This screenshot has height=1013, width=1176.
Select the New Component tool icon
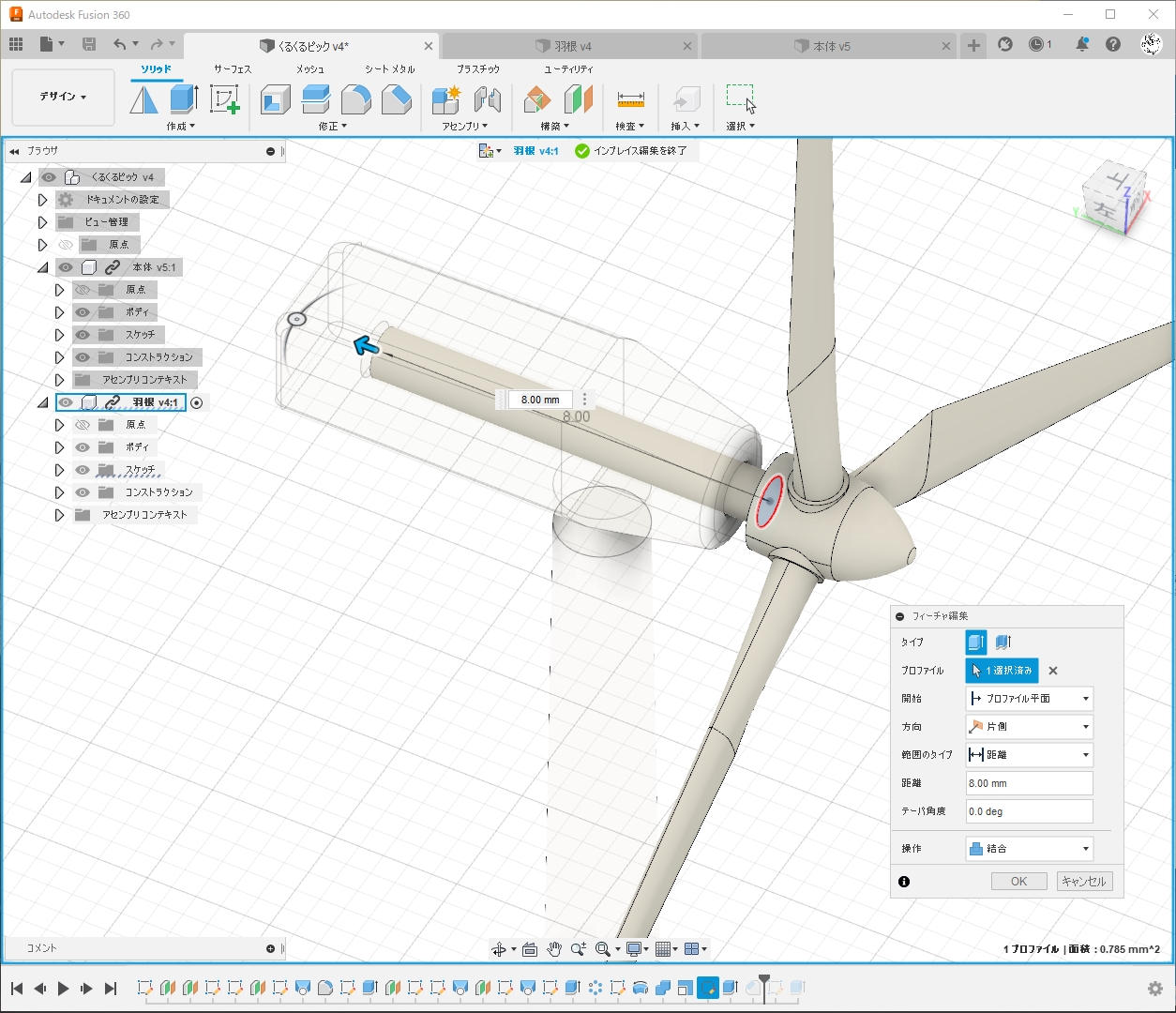[446, 99]
